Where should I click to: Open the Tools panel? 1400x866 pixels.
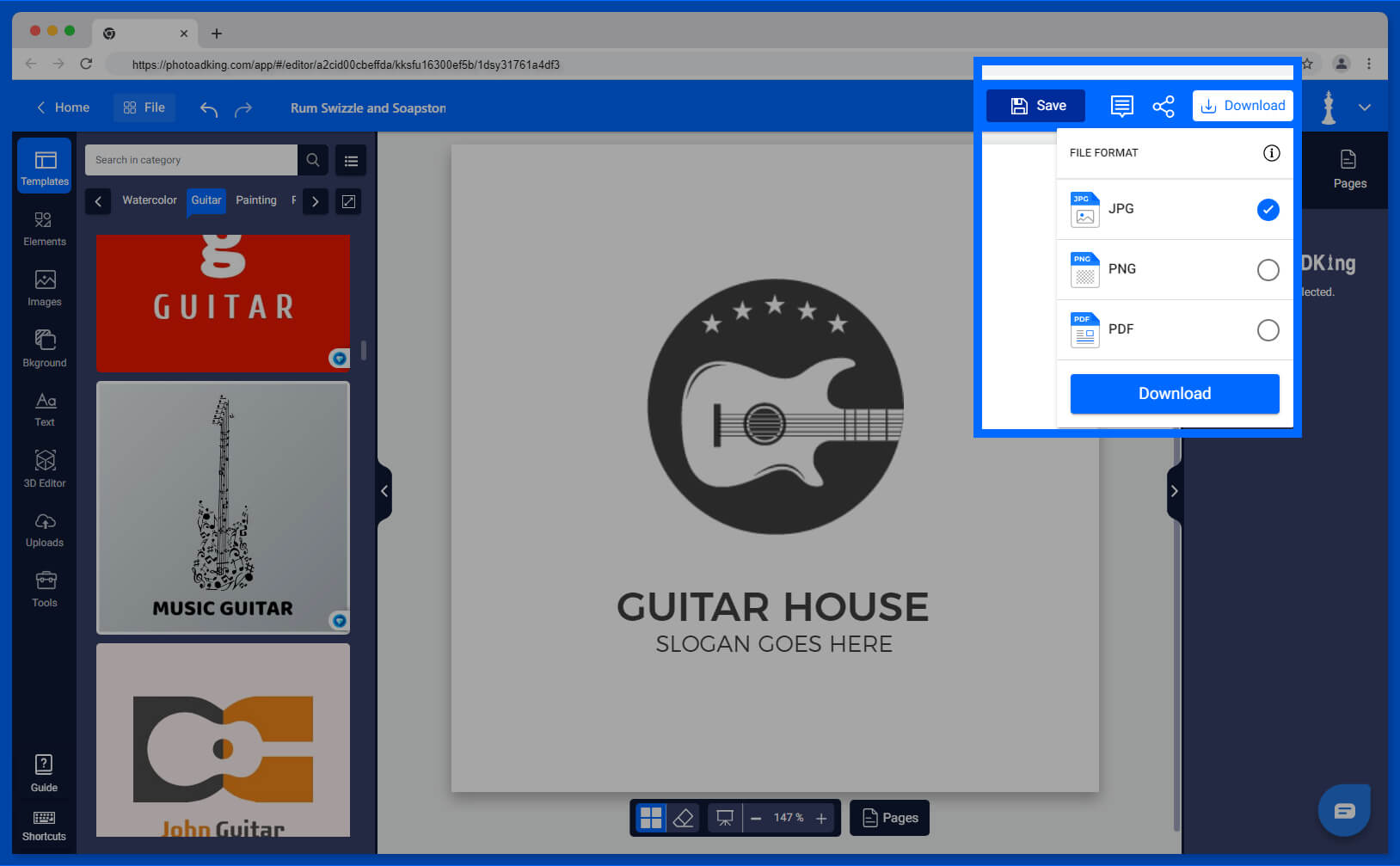[x=44, y=587]
